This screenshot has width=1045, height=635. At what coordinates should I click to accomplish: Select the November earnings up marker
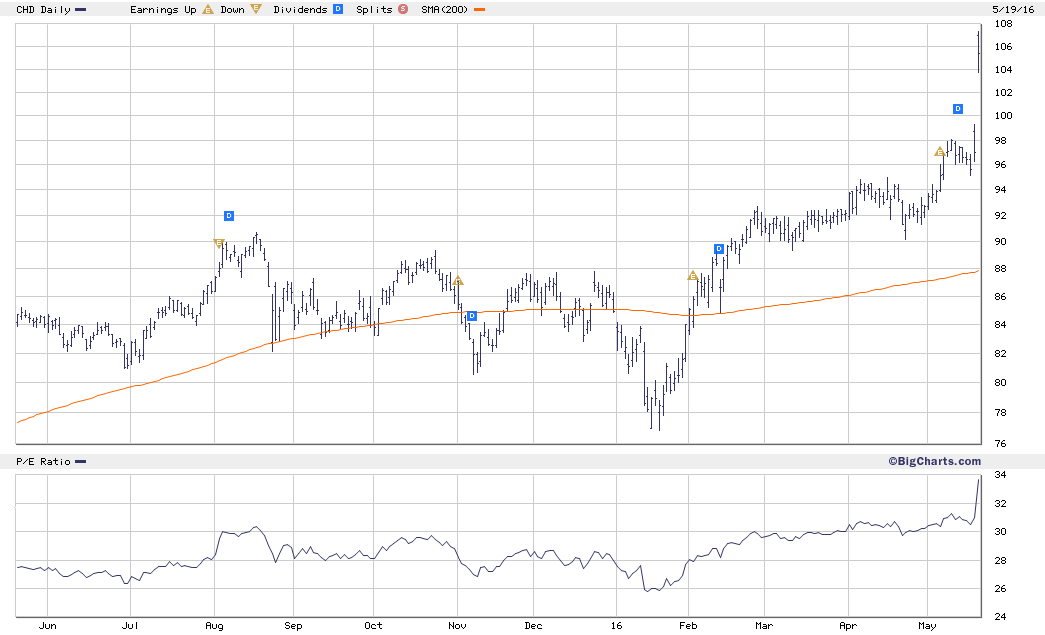click(457, 281)
